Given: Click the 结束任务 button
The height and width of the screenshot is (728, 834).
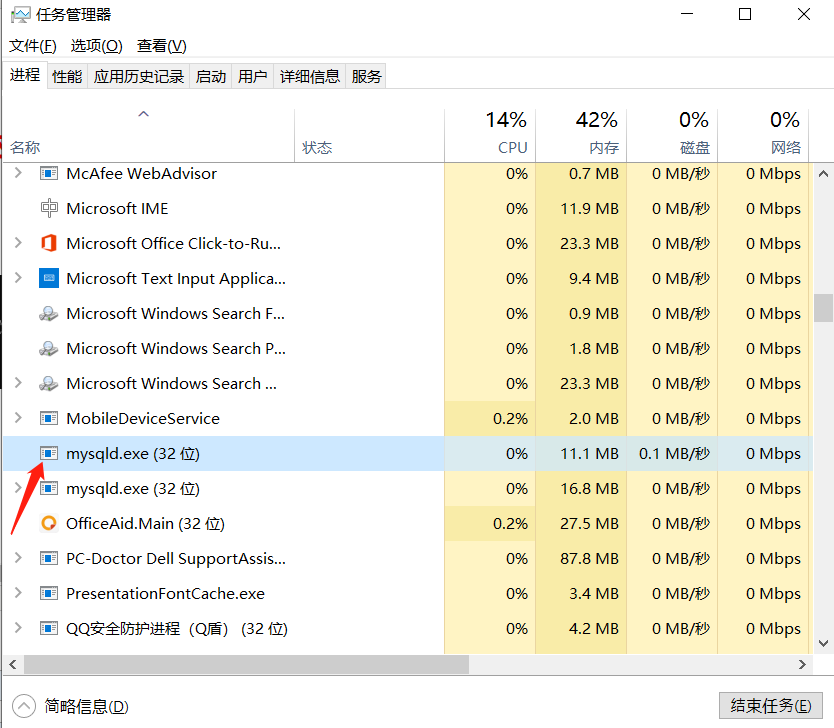Looking at the screenshot, I should 770,705.
